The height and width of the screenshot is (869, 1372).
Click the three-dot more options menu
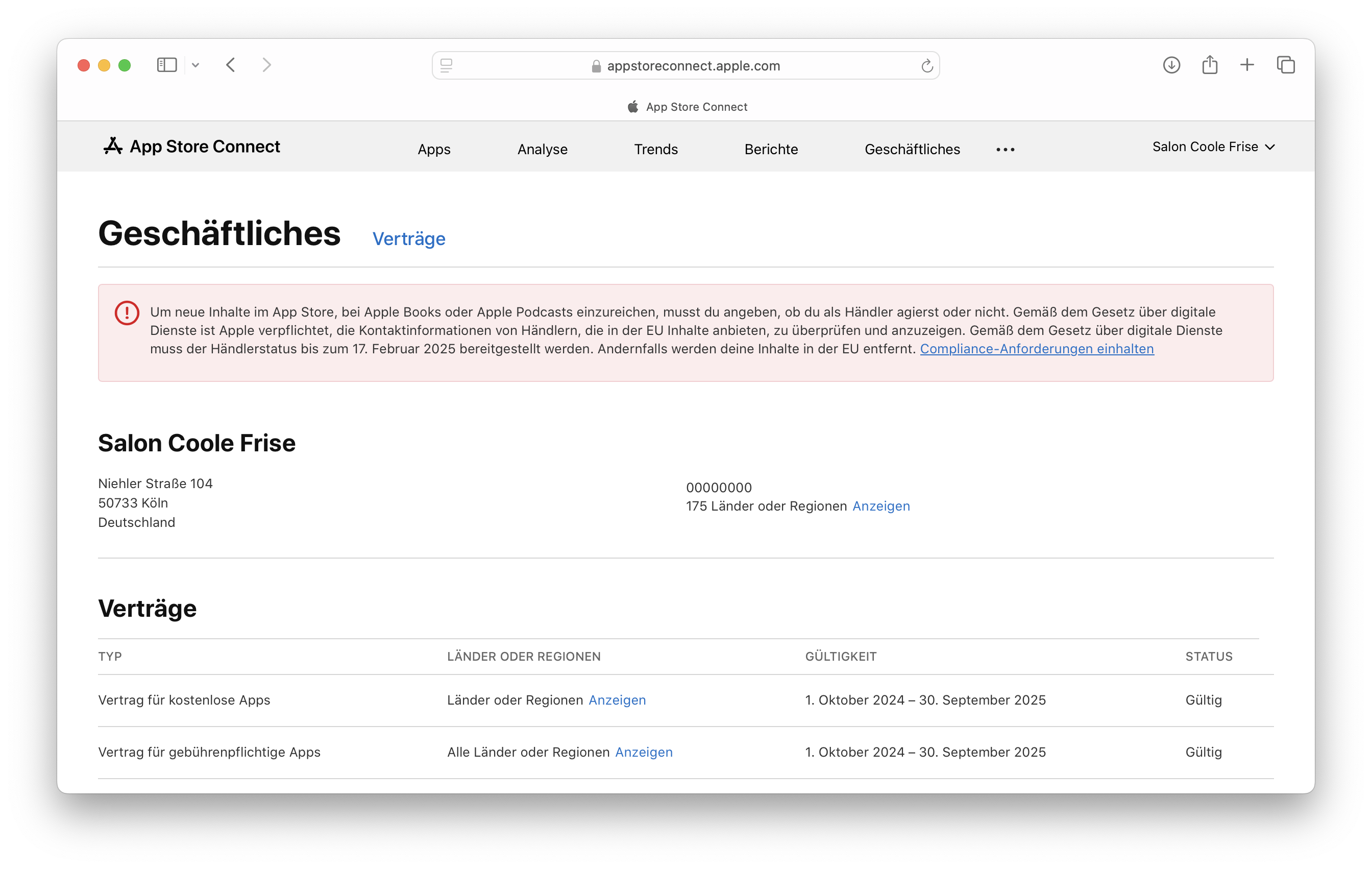pos(1005,148)
